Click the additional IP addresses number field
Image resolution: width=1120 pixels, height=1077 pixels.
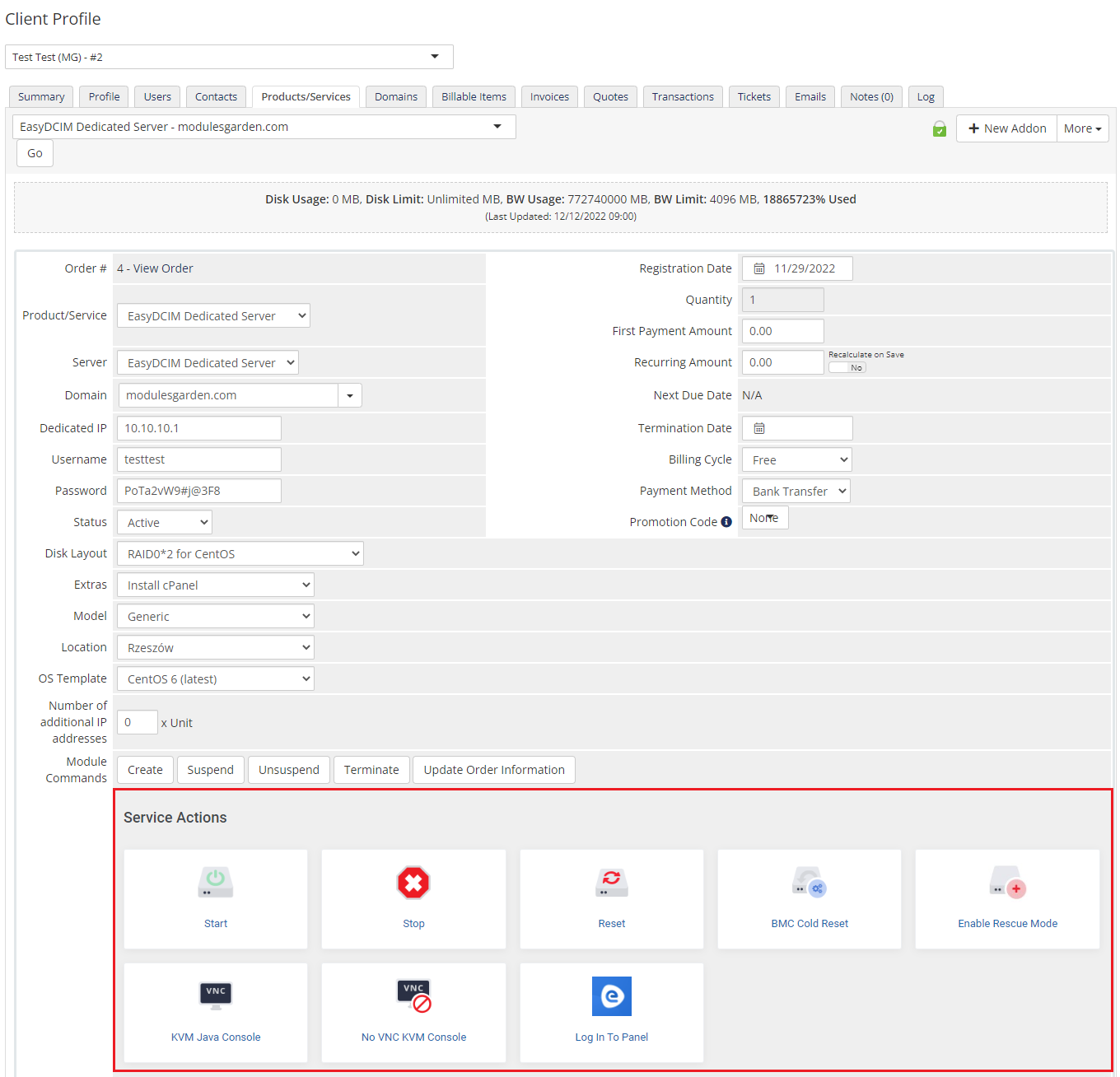[137, 722]
